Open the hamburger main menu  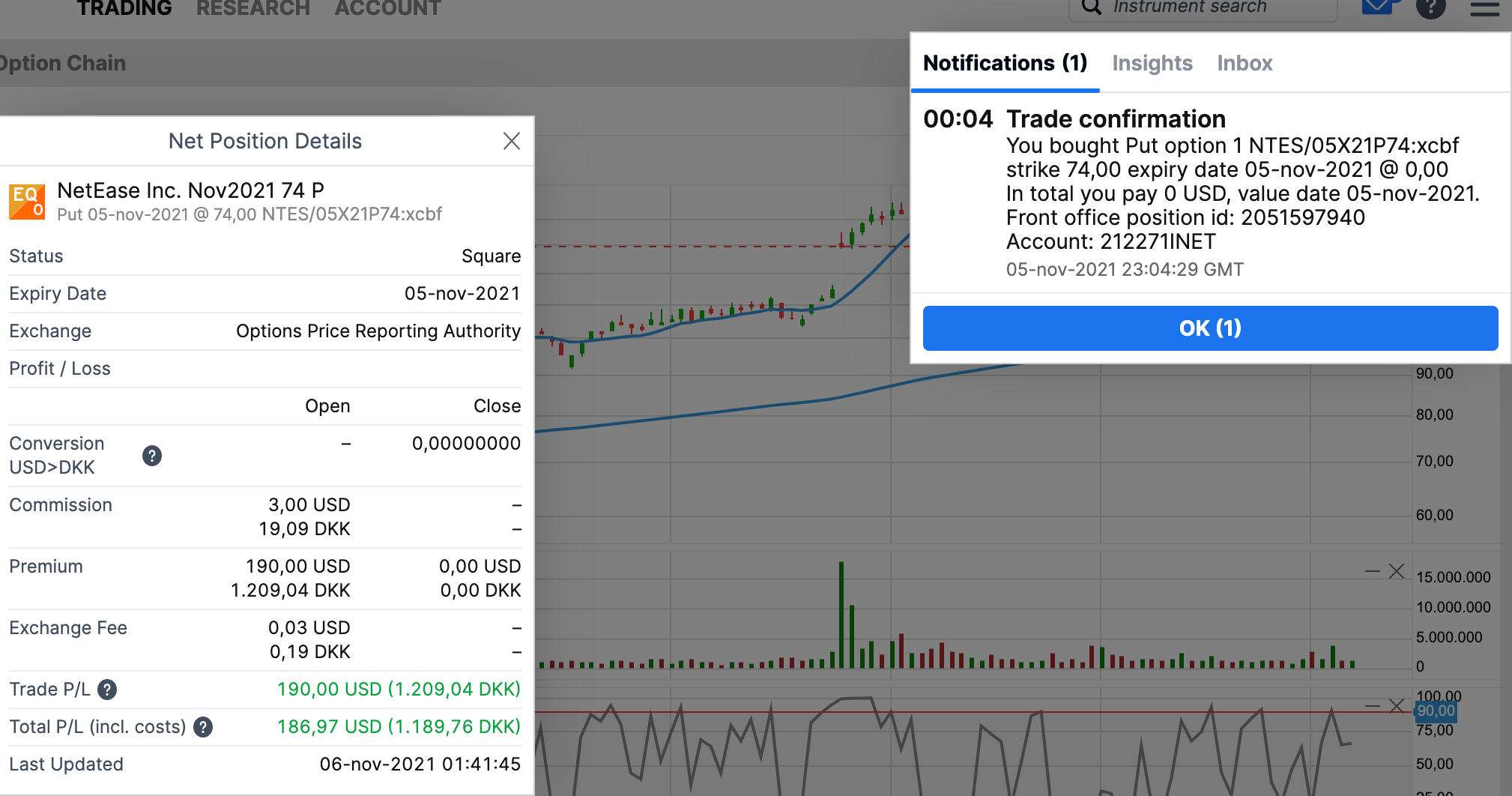click(x=1484, y=9)
